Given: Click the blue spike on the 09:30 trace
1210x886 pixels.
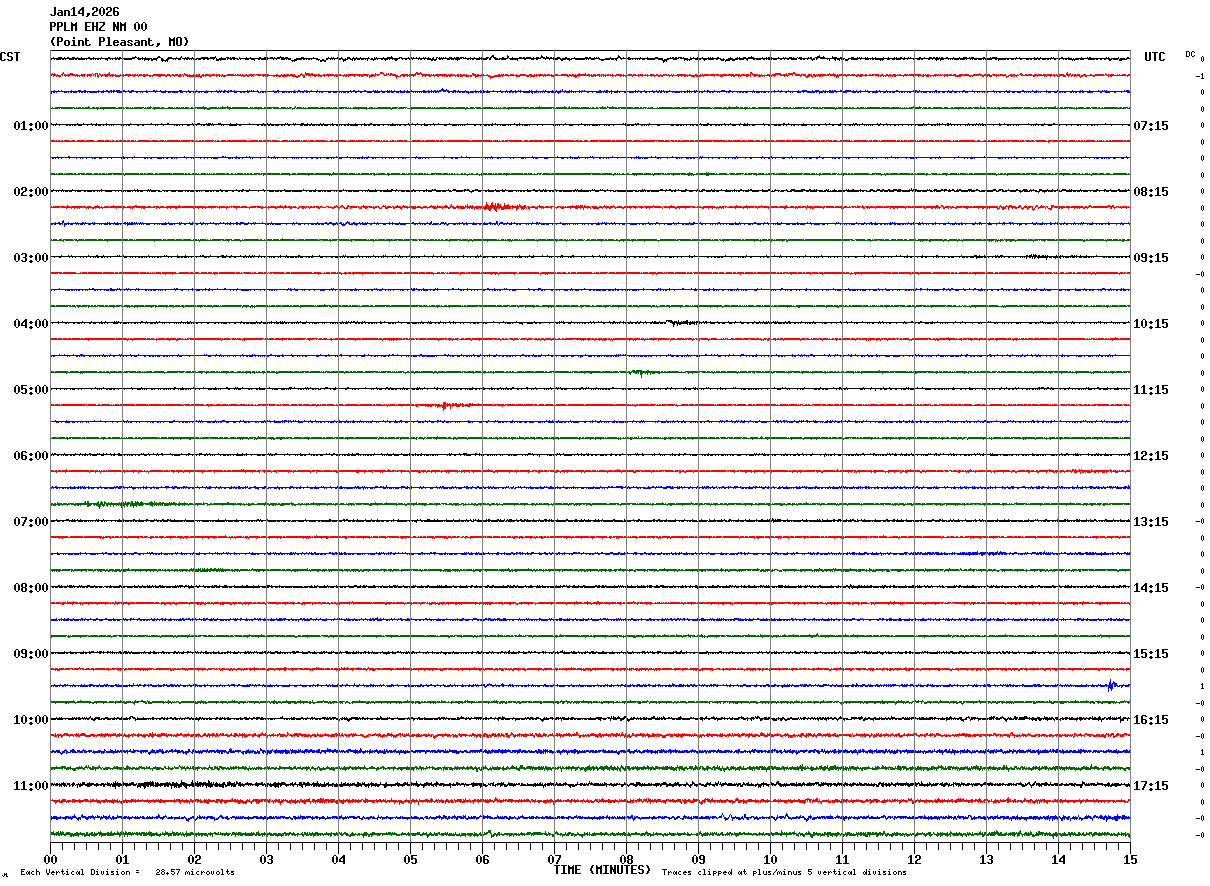Looking at the screenshot, I should 1111,685.
